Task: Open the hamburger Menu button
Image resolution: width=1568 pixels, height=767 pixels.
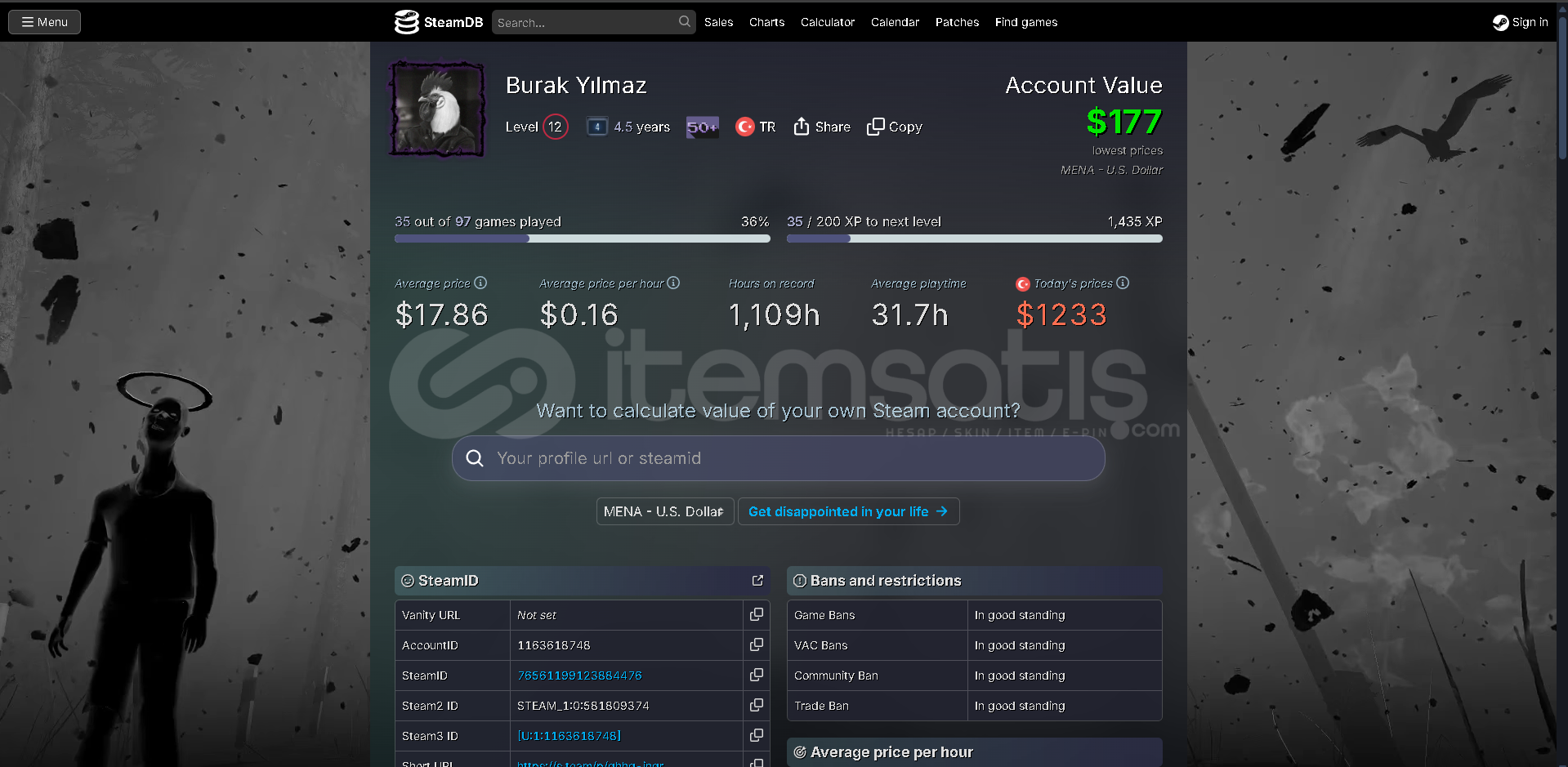Action: [44, 22]
